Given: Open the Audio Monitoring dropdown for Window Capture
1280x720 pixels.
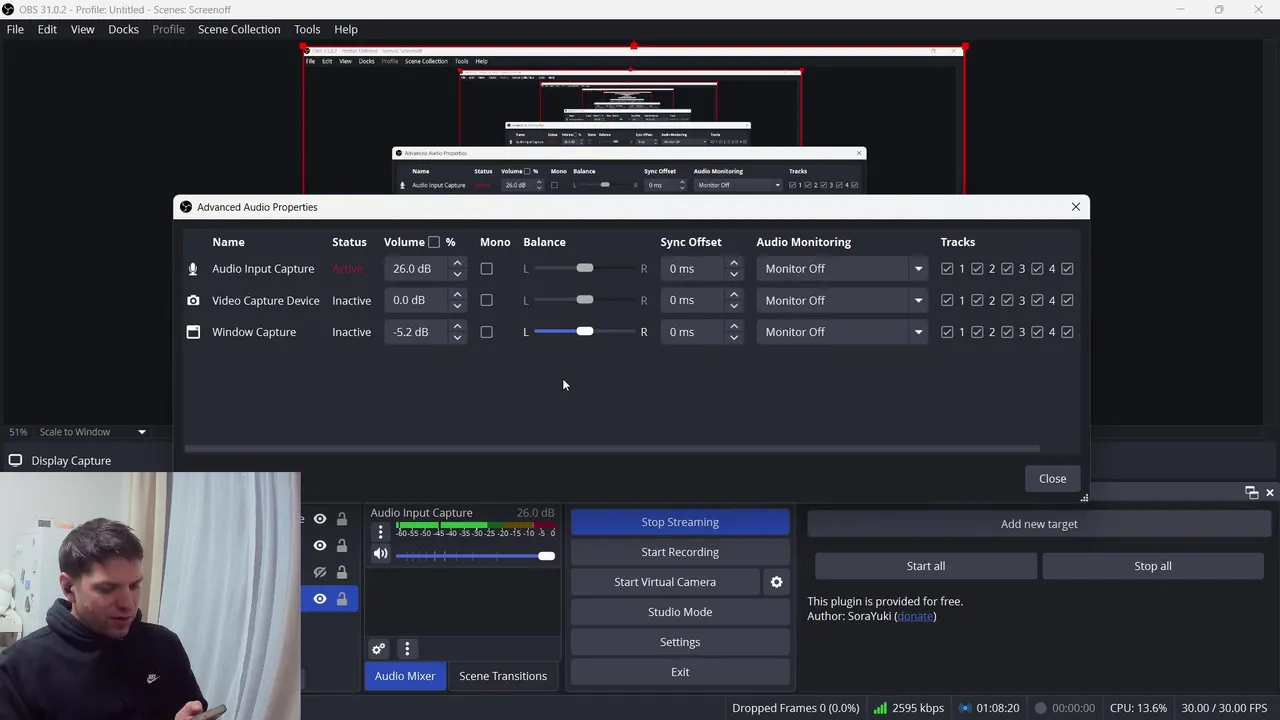Looking at the screenshot, I should point(842,332).
